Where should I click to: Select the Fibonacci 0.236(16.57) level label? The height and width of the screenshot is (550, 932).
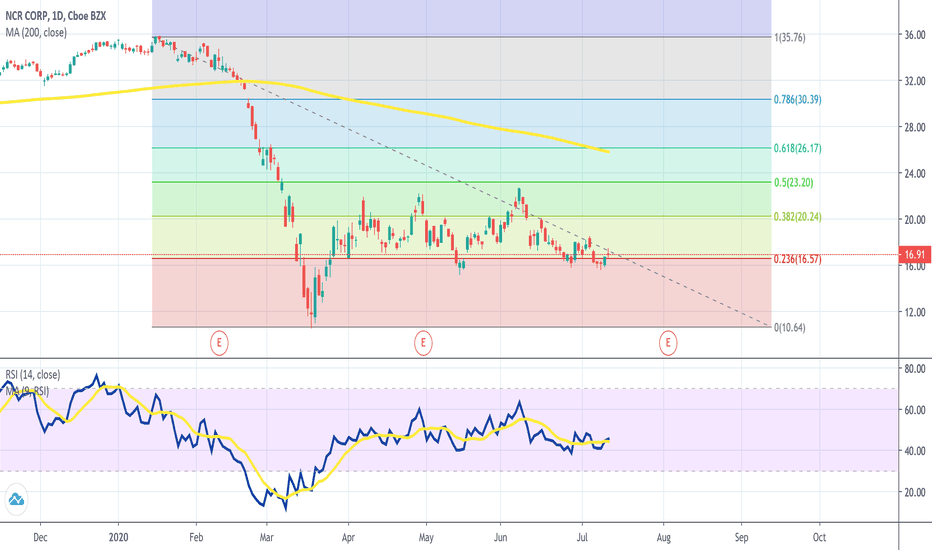coord(798,259)
